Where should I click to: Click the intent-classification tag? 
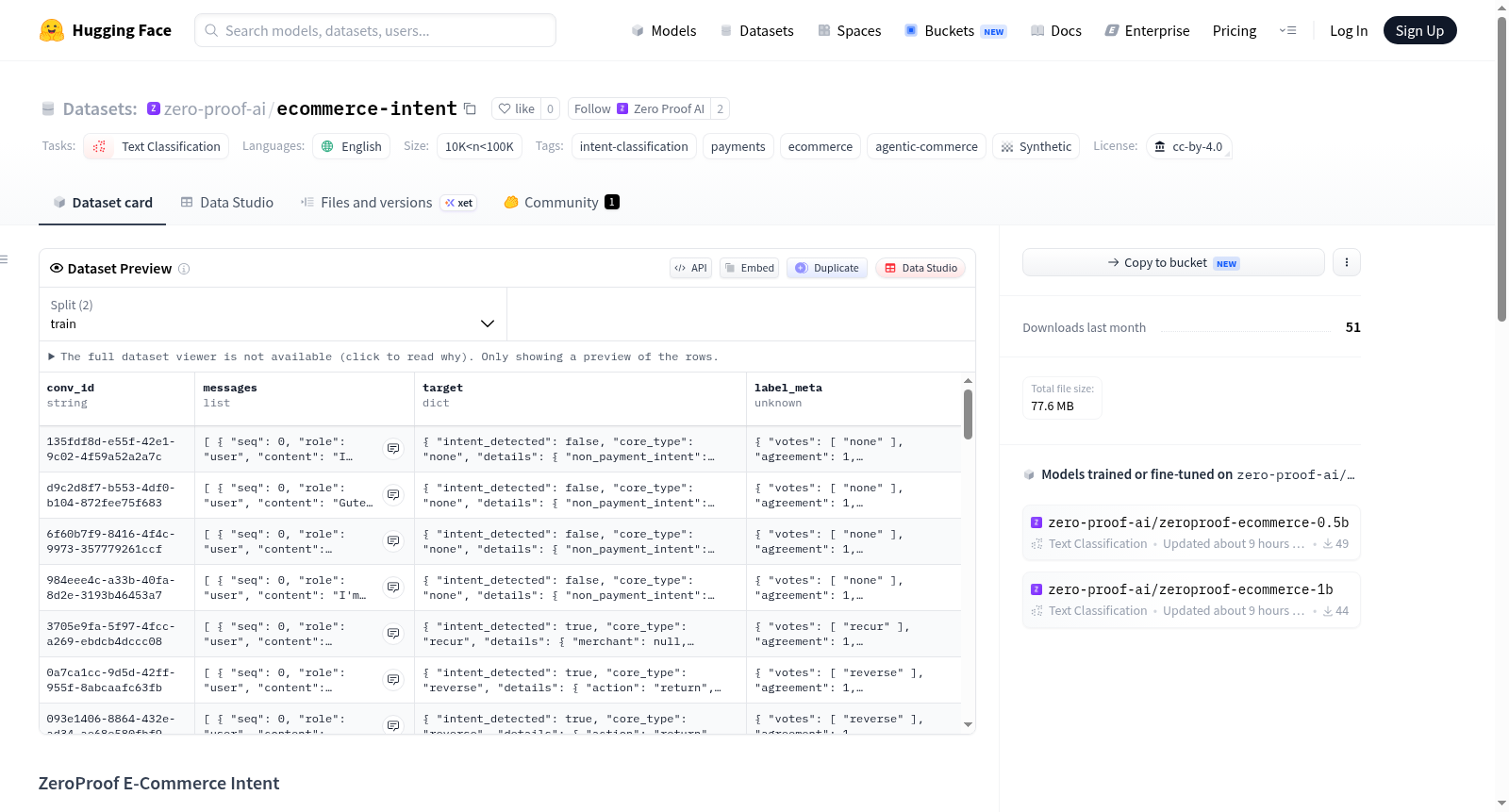634,146
